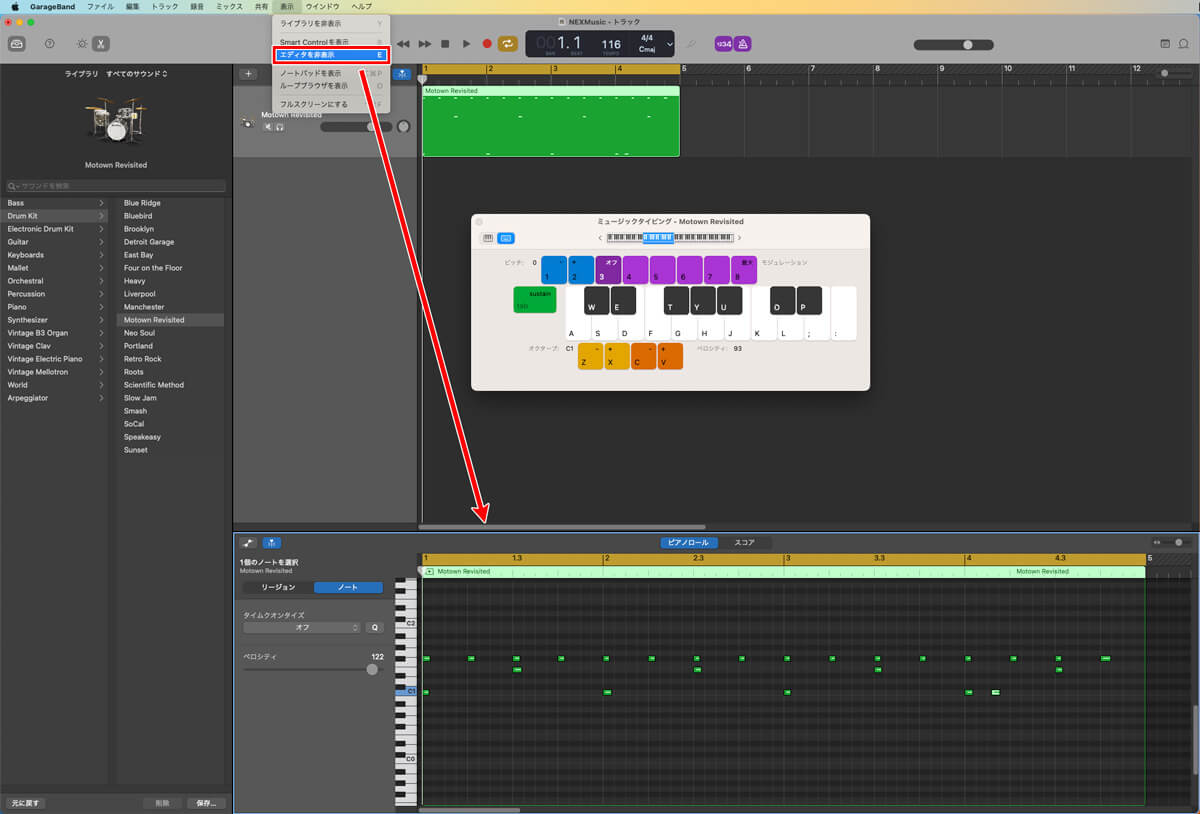
Task: Toggle the Library button in the toolbar
Action: 17,44
